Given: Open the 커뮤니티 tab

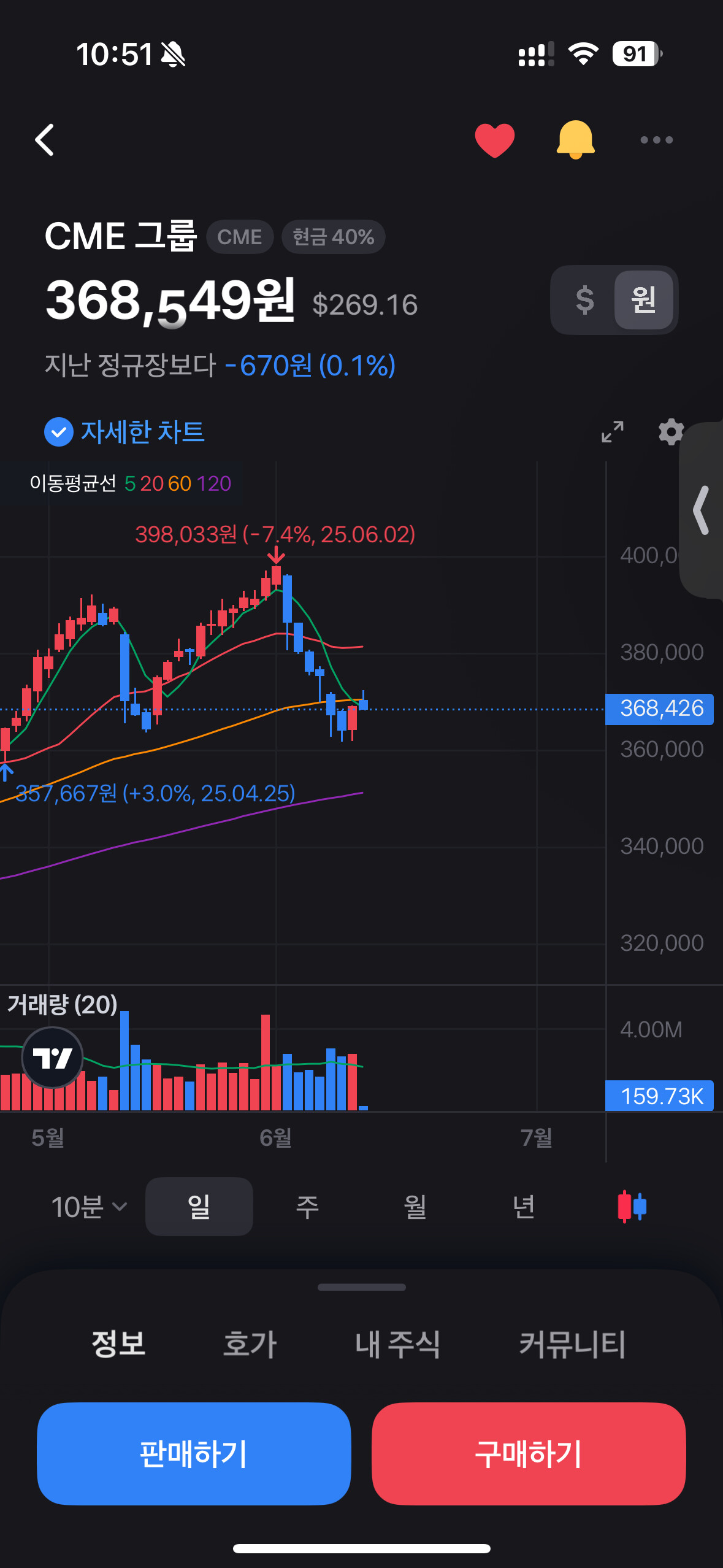Looking at the screenshot, I should click(572, 1343).
